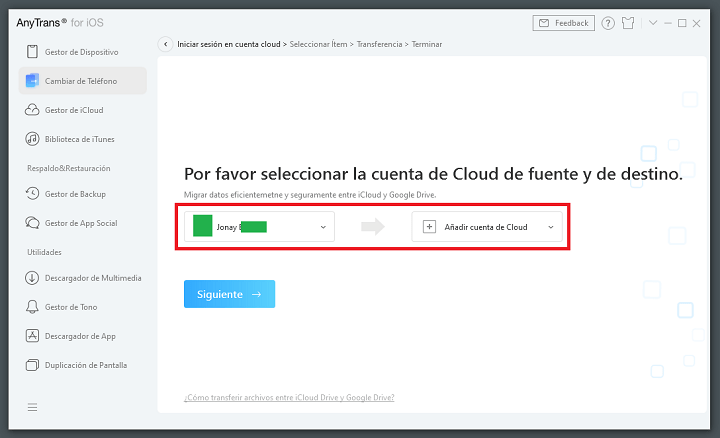Click the Gestor de Tono bell icon
This screenshot has width=720, height=438.
[x=32, y=307]
